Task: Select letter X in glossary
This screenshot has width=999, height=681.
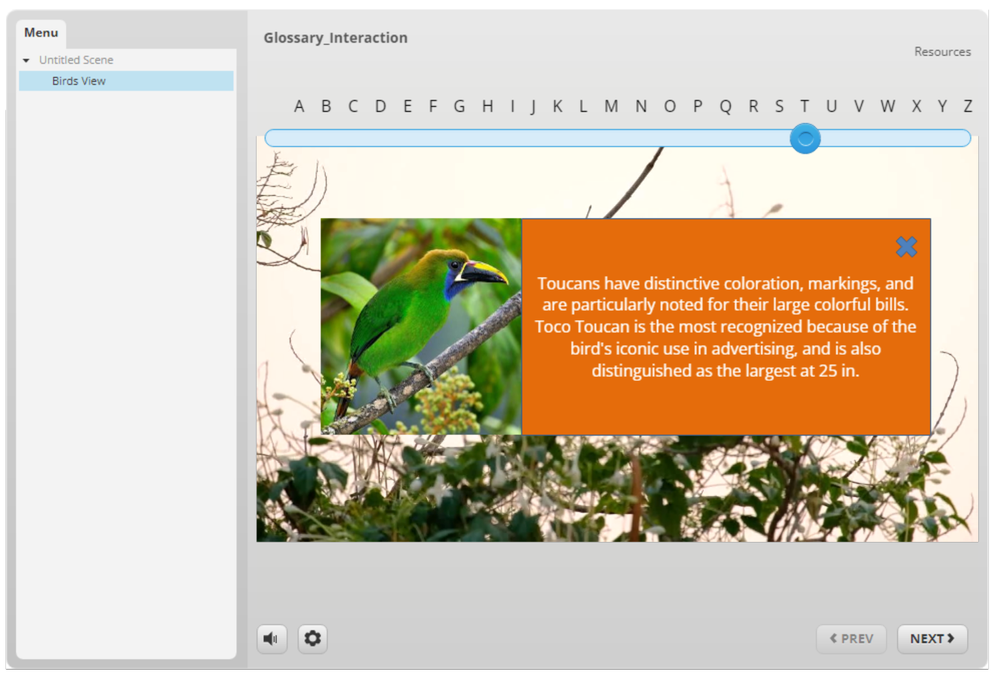Action: (916, 106)
